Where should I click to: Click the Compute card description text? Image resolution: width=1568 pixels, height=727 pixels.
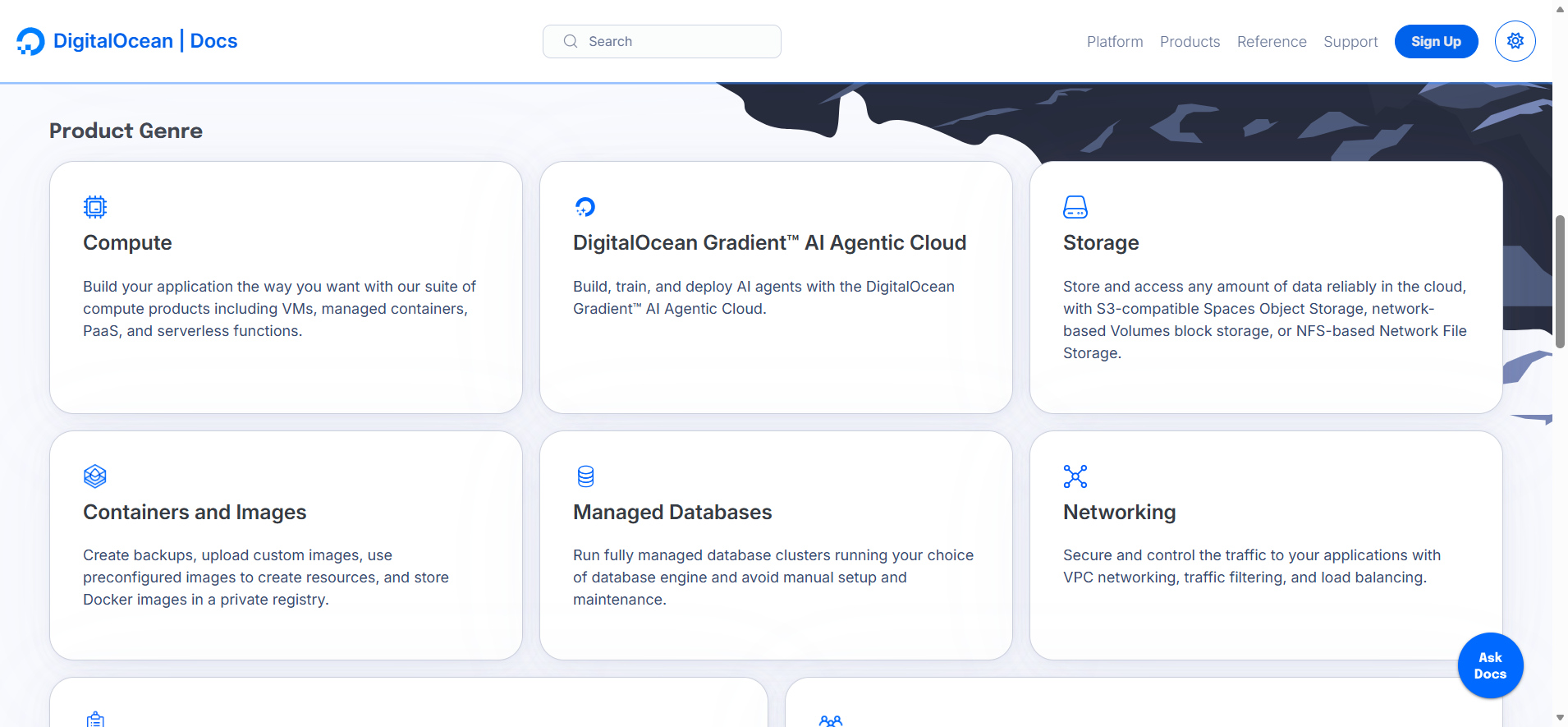279,309
